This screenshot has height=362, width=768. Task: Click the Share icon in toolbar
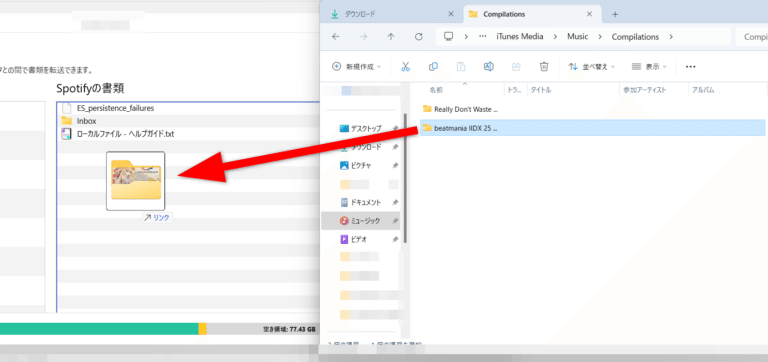516,67
